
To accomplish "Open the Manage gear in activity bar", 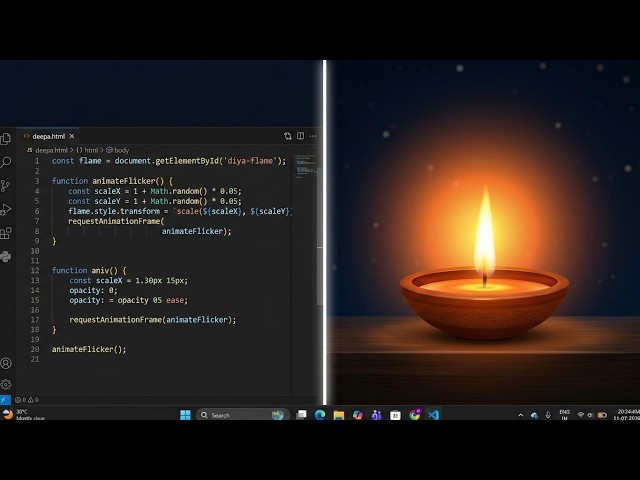I will 6,384.
